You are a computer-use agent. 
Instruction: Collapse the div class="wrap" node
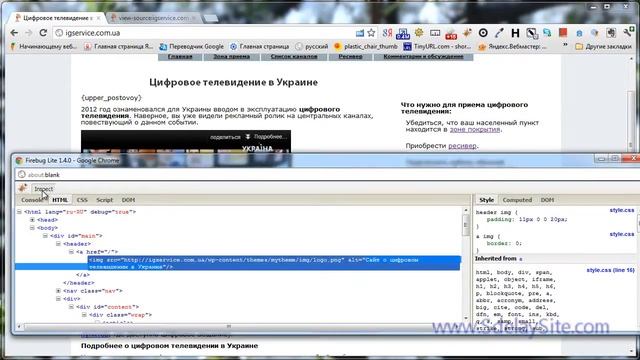click(x=84, y=315)
